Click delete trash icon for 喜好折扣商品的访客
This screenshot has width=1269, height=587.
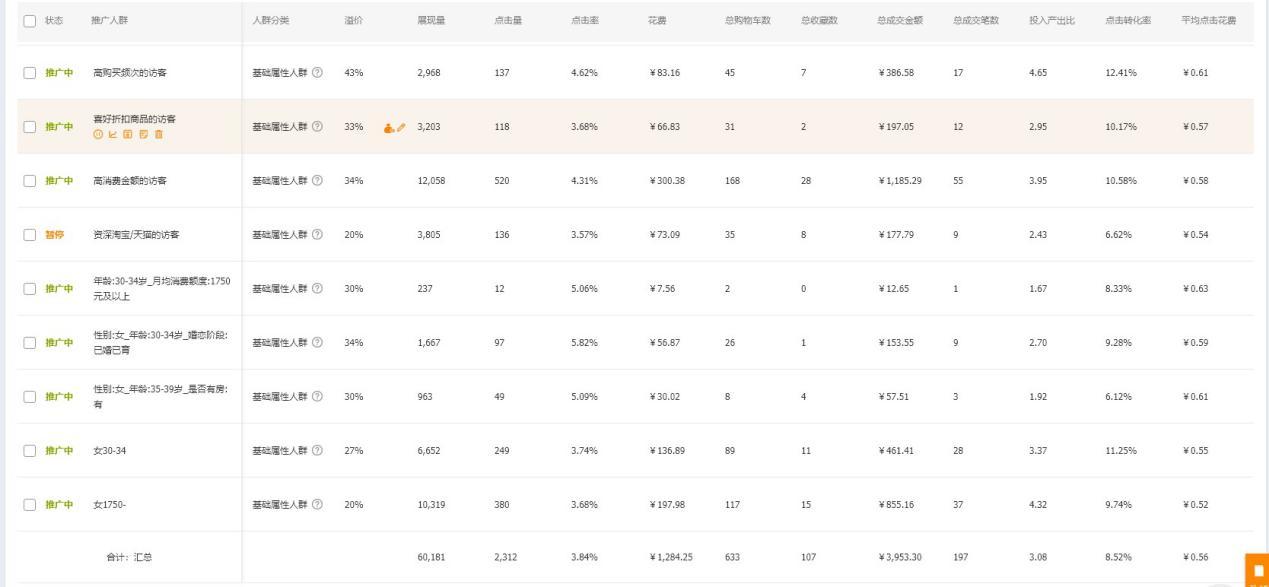pos(158,135)
